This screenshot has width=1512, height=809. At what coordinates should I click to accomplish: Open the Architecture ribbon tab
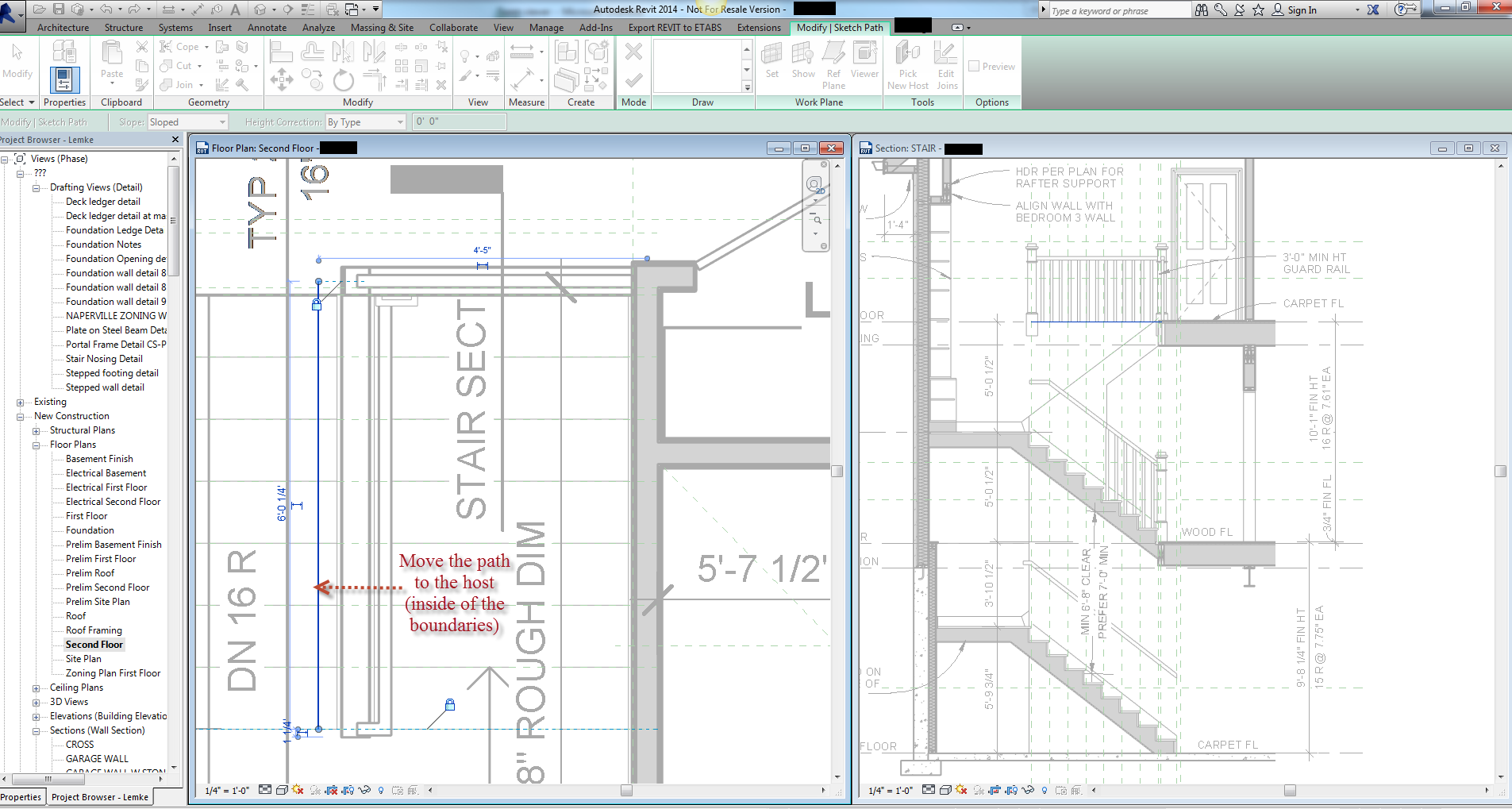(63, 27)
